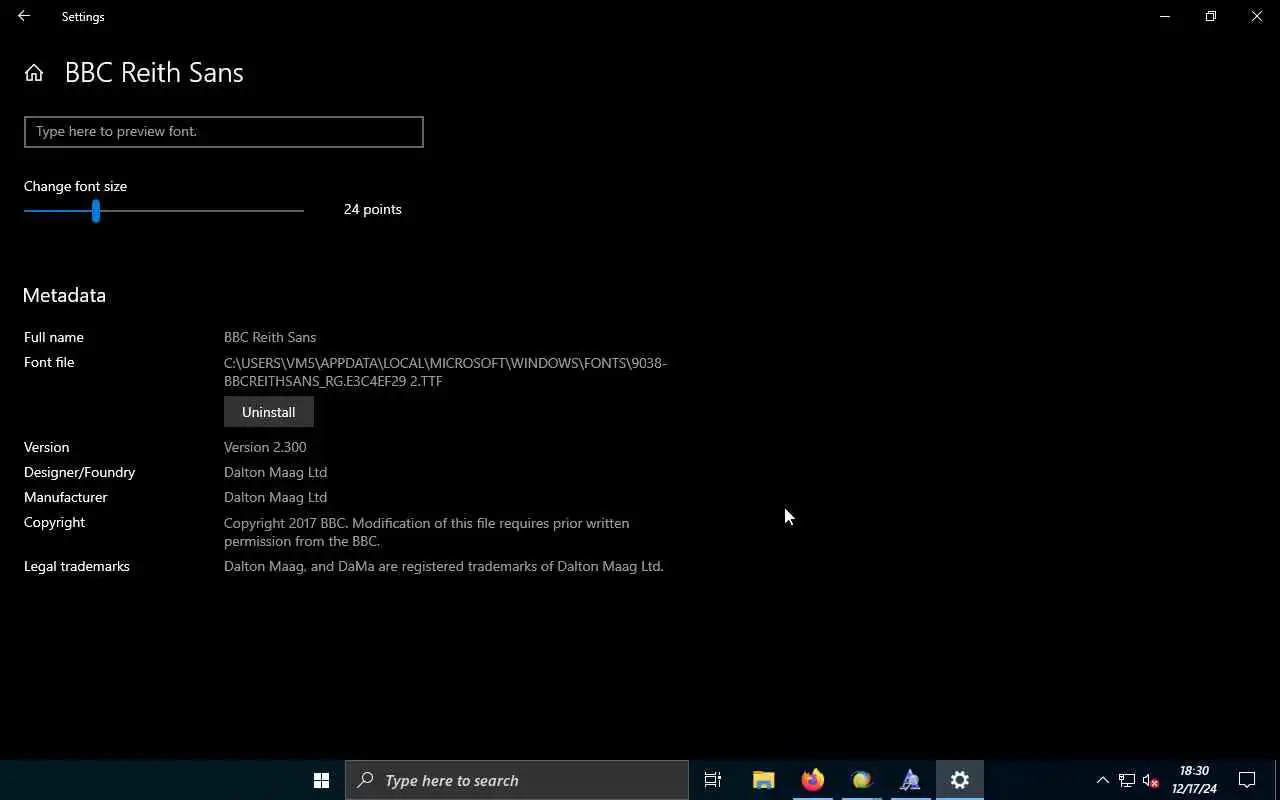Open Settings home via house icon

tap(34, 73)
